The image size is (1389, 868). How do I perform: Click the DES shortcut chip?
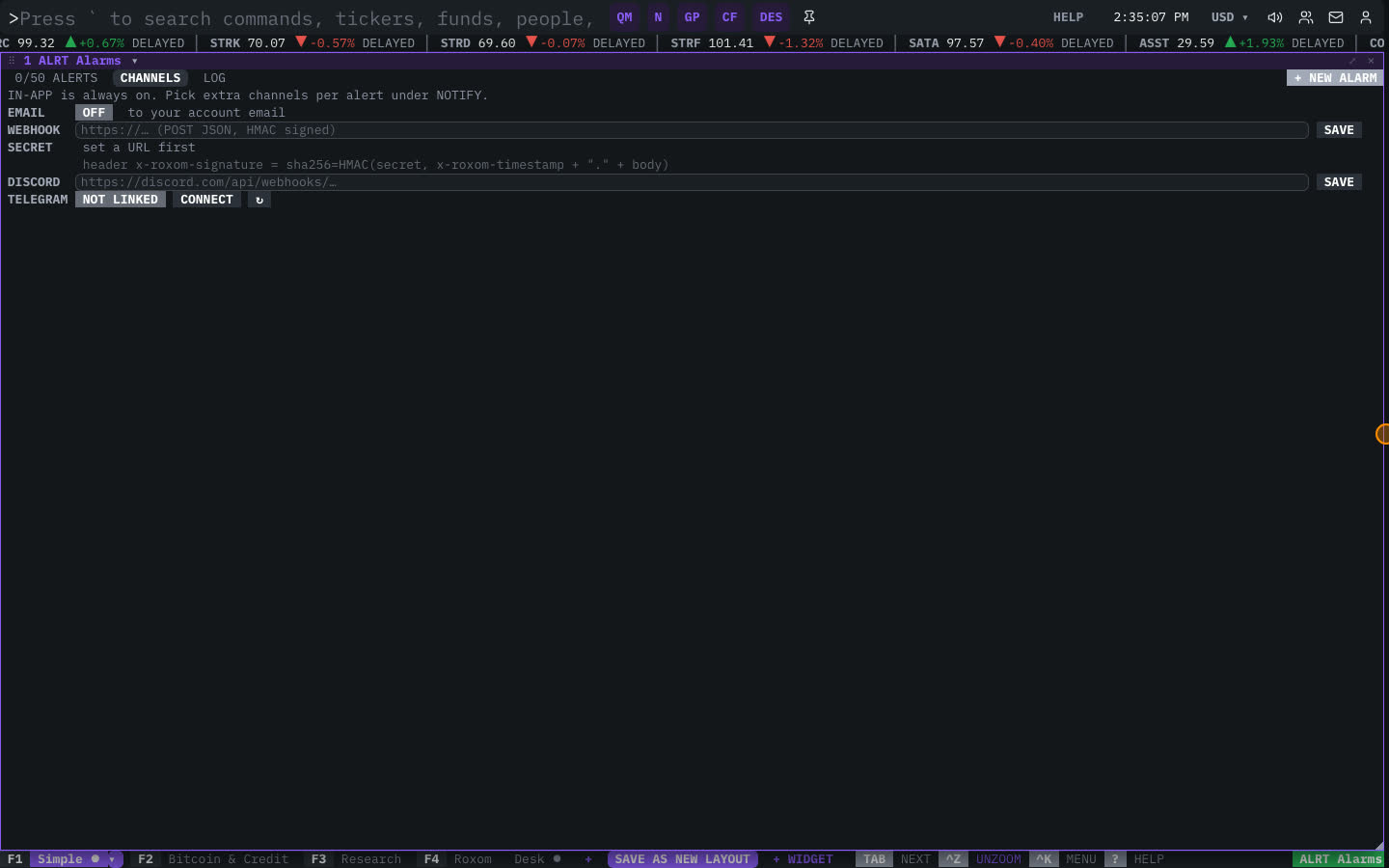(771, 17)
